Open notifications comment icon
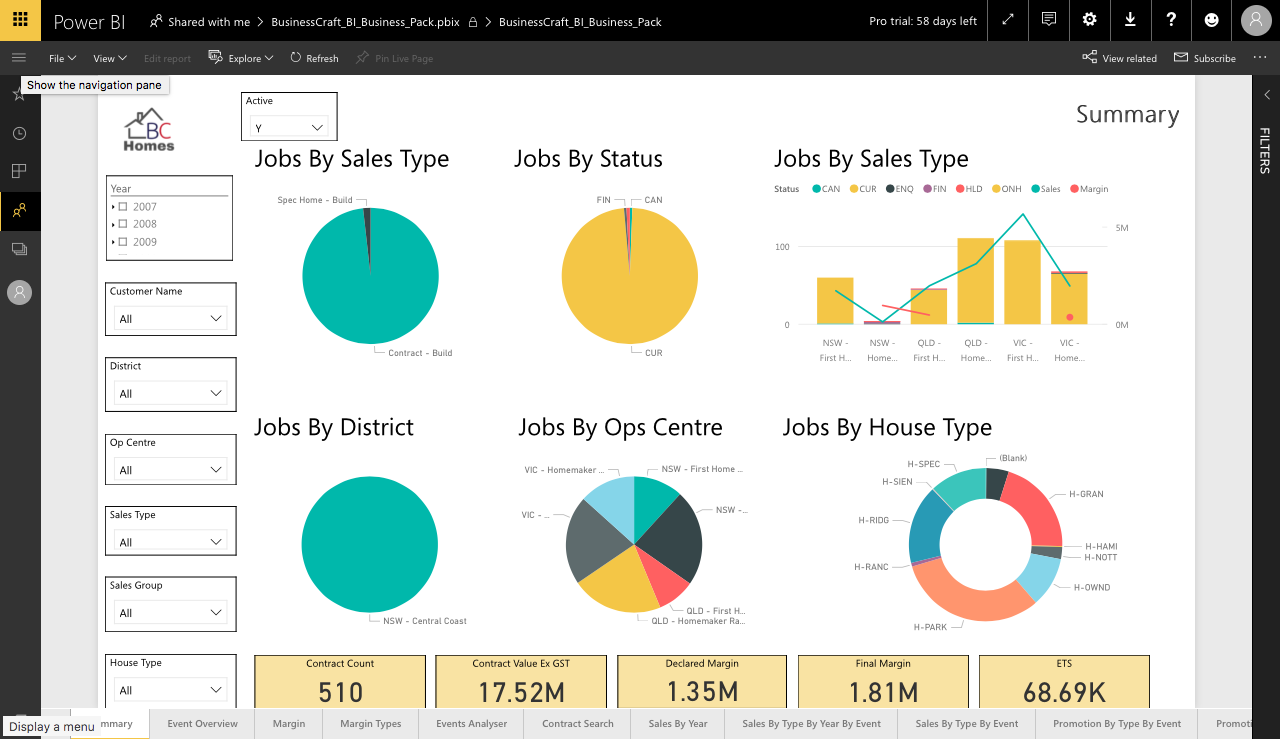1280x739 pixels. point(1048,20)
